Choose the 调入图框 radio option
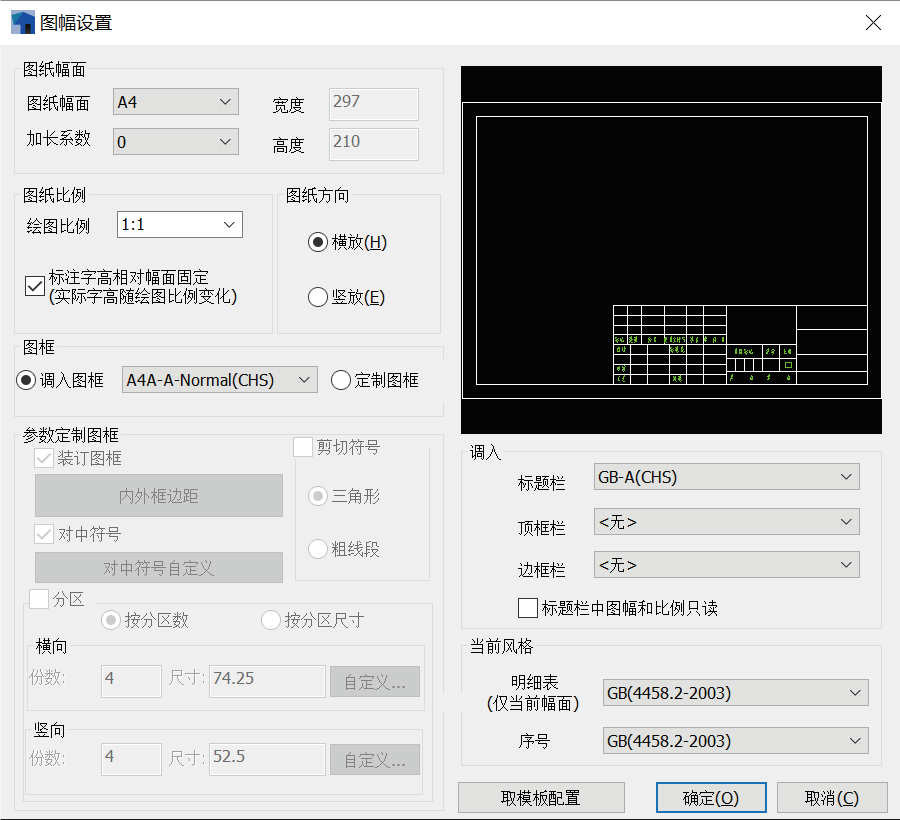Screen dimensions: 900x820 pyautogui.click(x=26, y=380)
